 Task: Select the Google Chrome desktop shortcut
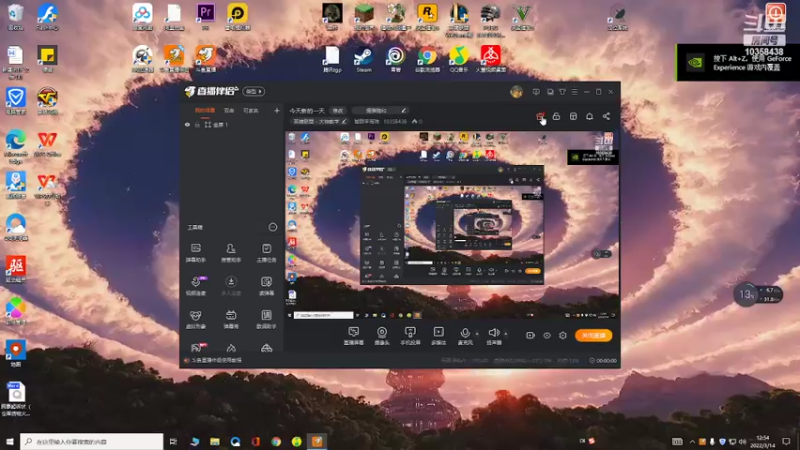(x=427, y=59)
